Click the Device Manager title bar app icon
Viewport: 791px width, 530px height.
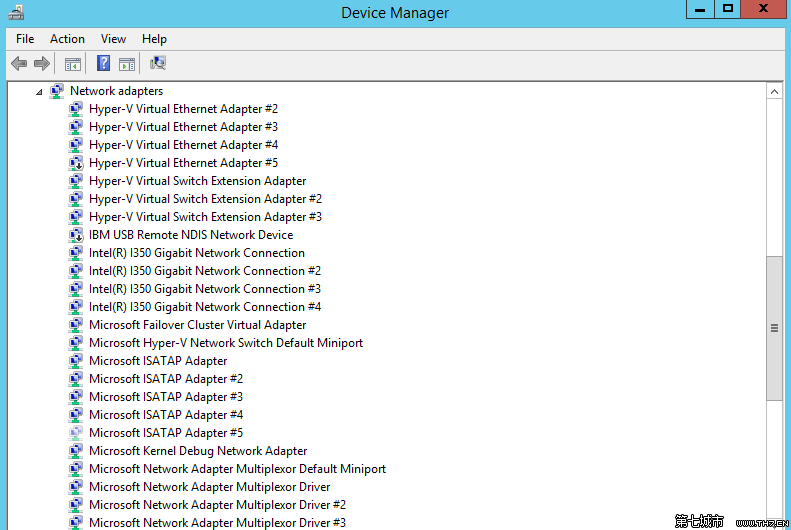(x=16, y=12)
